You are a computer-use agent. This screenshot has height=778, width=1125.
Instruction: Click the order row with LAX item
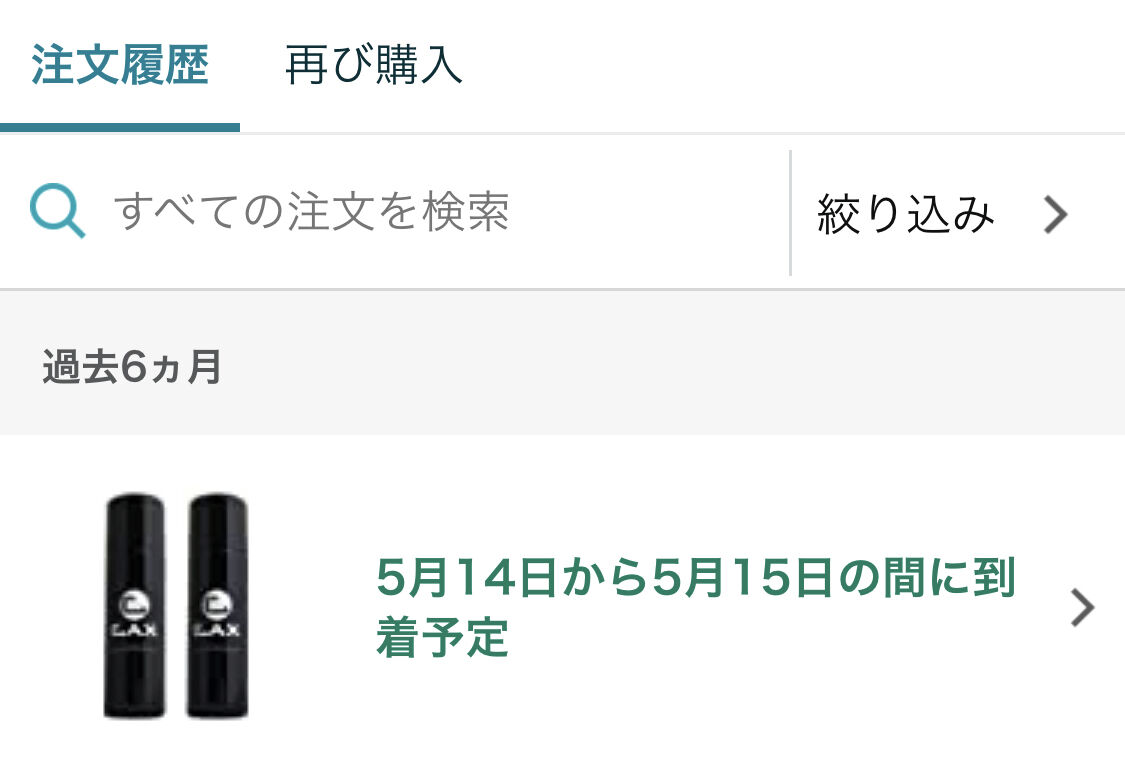562,606
